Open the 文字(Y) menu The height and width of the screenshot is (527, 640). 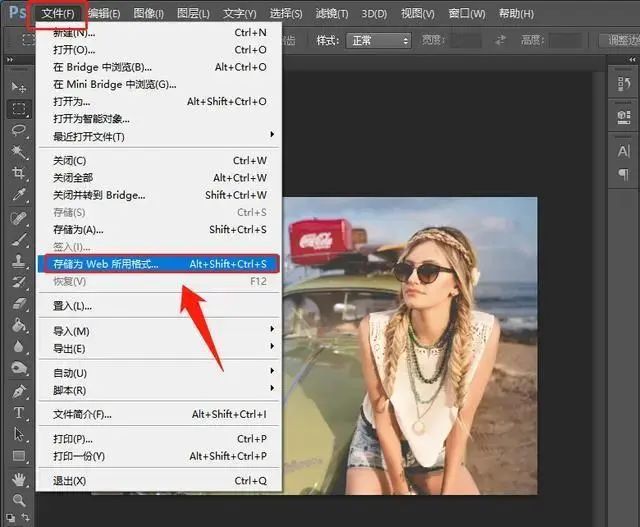240,13
